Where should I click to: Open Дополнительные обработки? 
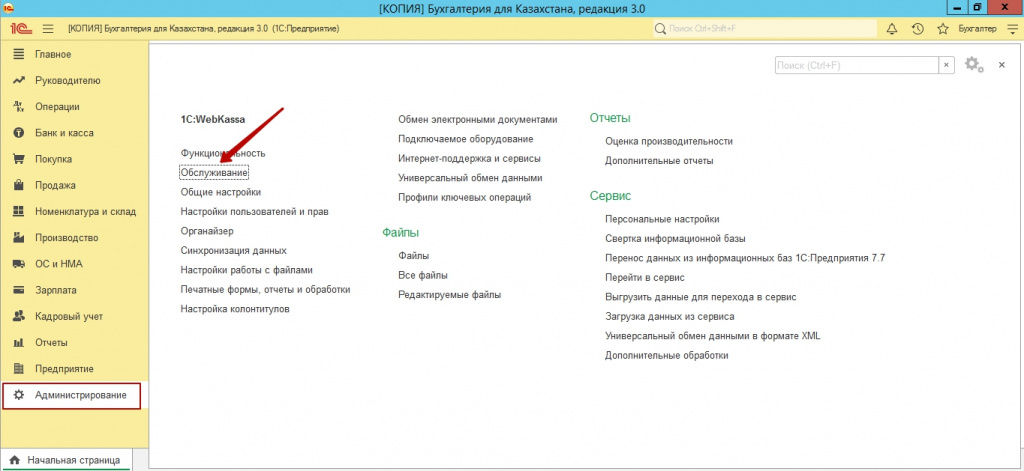pos(667,356)
